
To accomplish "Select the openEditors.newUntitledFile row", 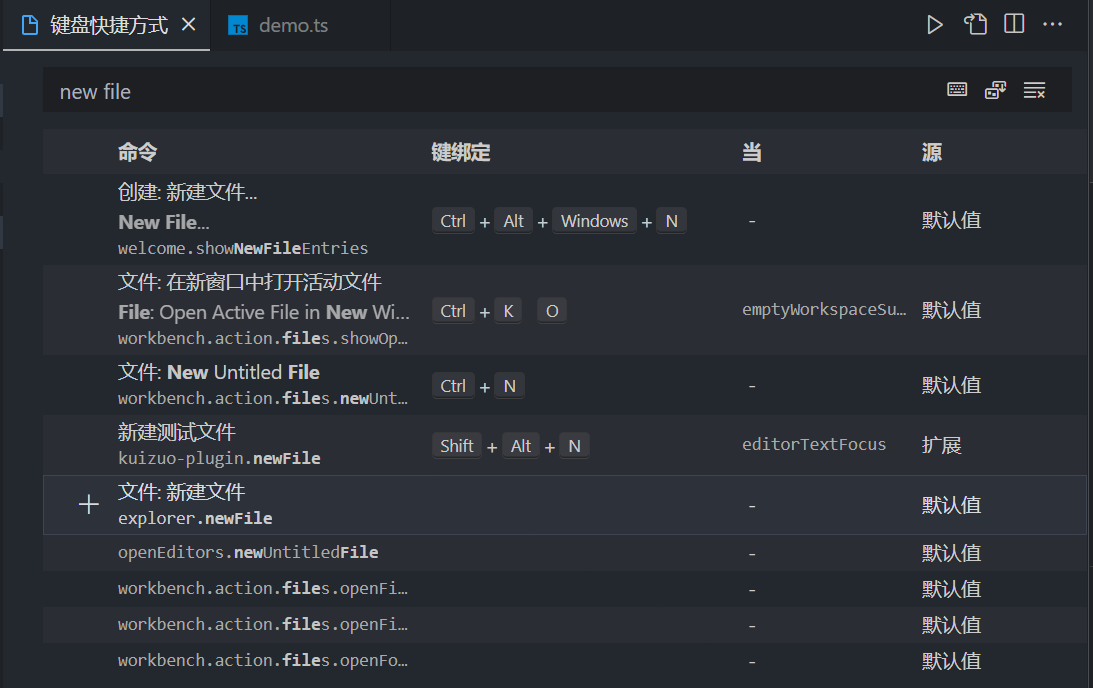I will pos(248,553).
